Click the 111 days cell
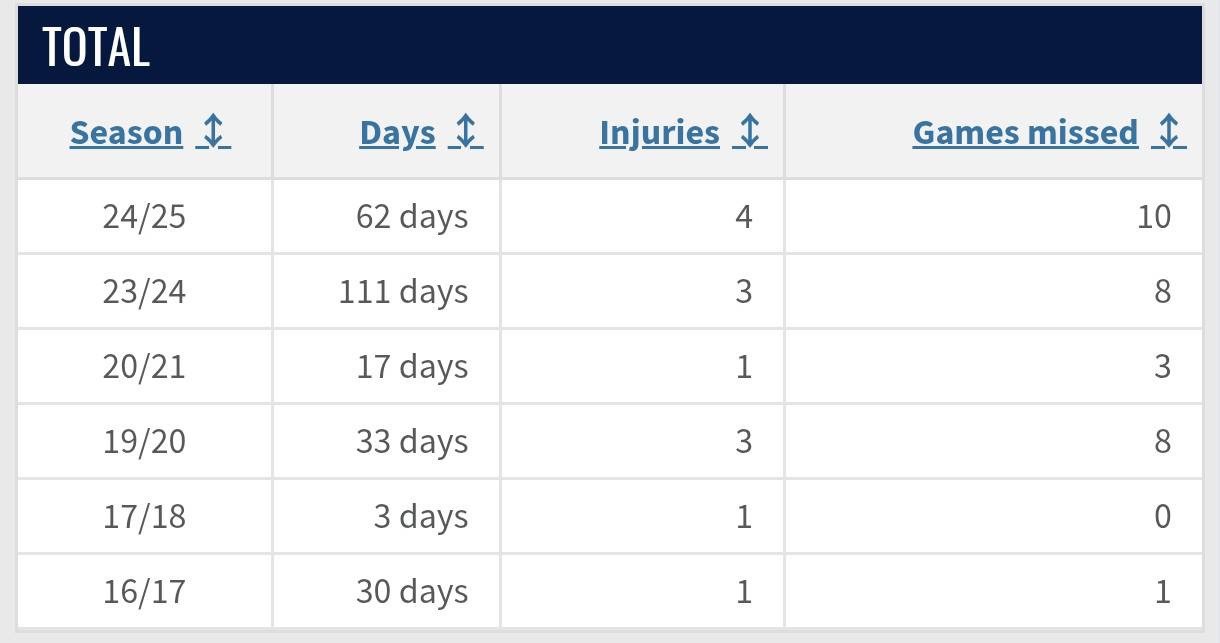Viewport: 1220px width, 643px height. click(x=403, y=292)
